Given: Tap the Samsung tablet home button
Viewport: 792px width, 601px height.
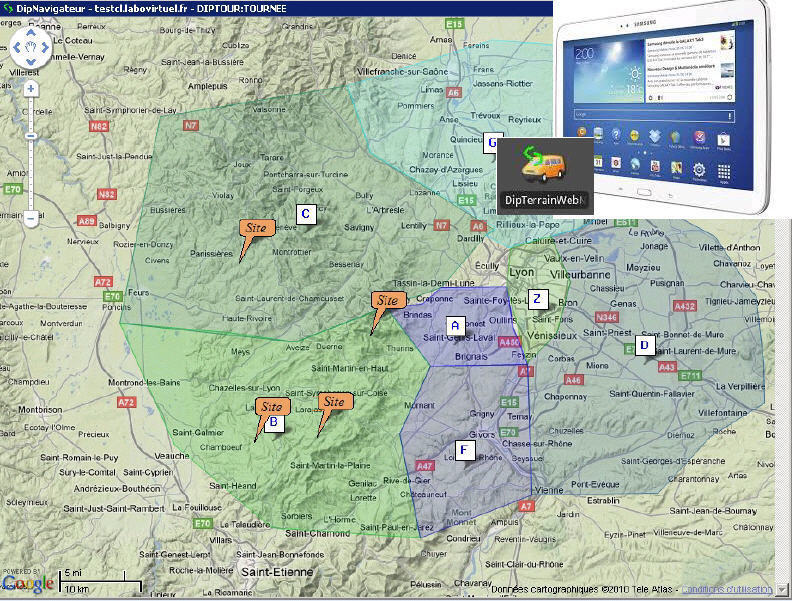Looking at the screenshot, I should tap(644, 192).
